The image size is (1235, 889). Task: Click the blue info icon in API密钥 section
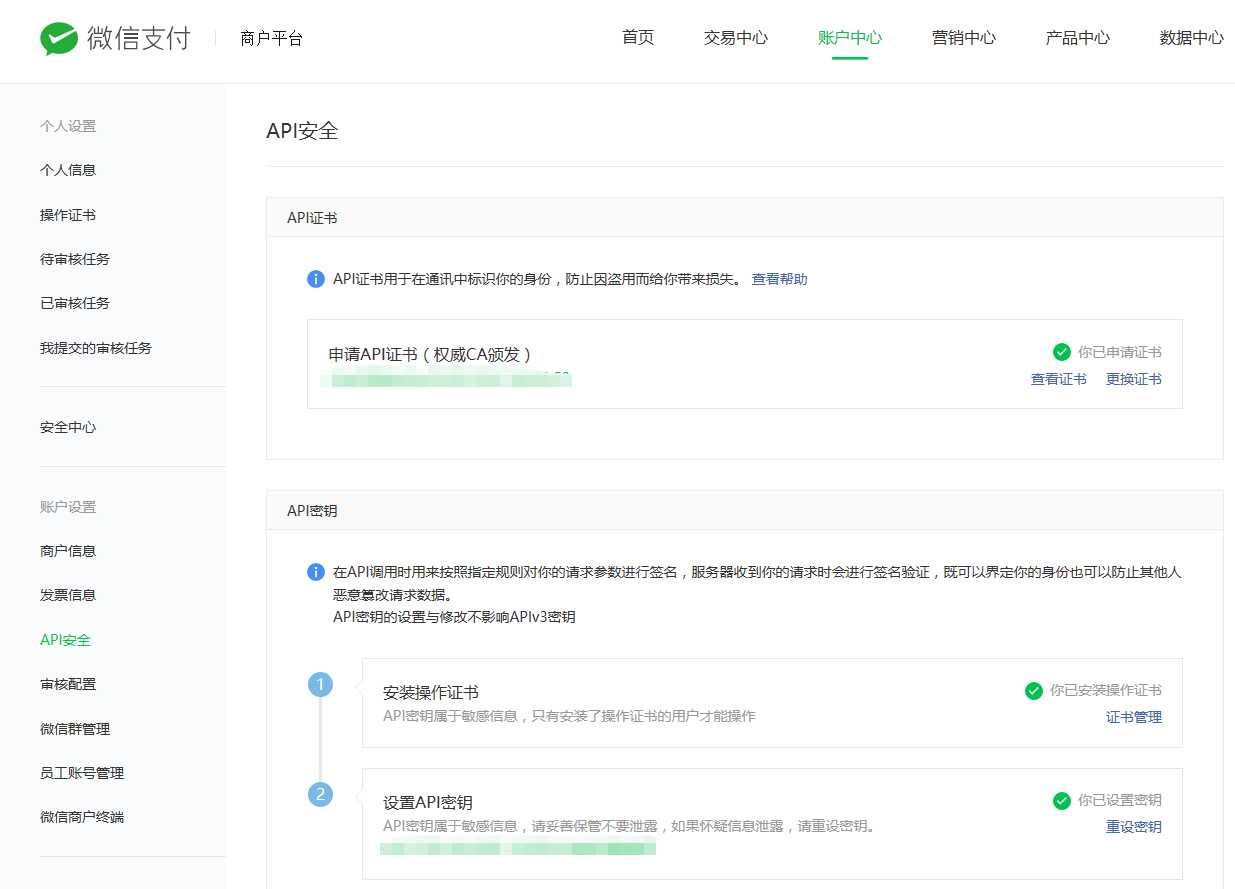315,573
